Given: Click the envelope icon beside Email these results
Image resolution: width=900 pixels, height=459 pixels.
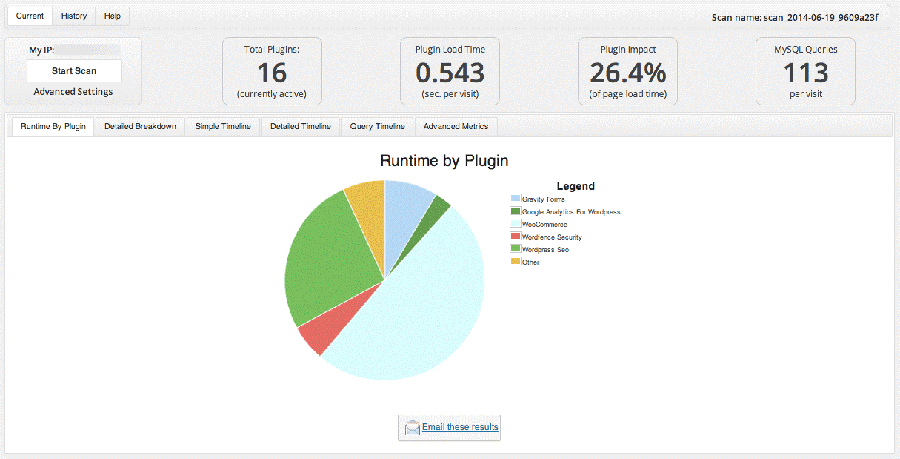Looking at the screenshot, I should click(x=411, y=427).
